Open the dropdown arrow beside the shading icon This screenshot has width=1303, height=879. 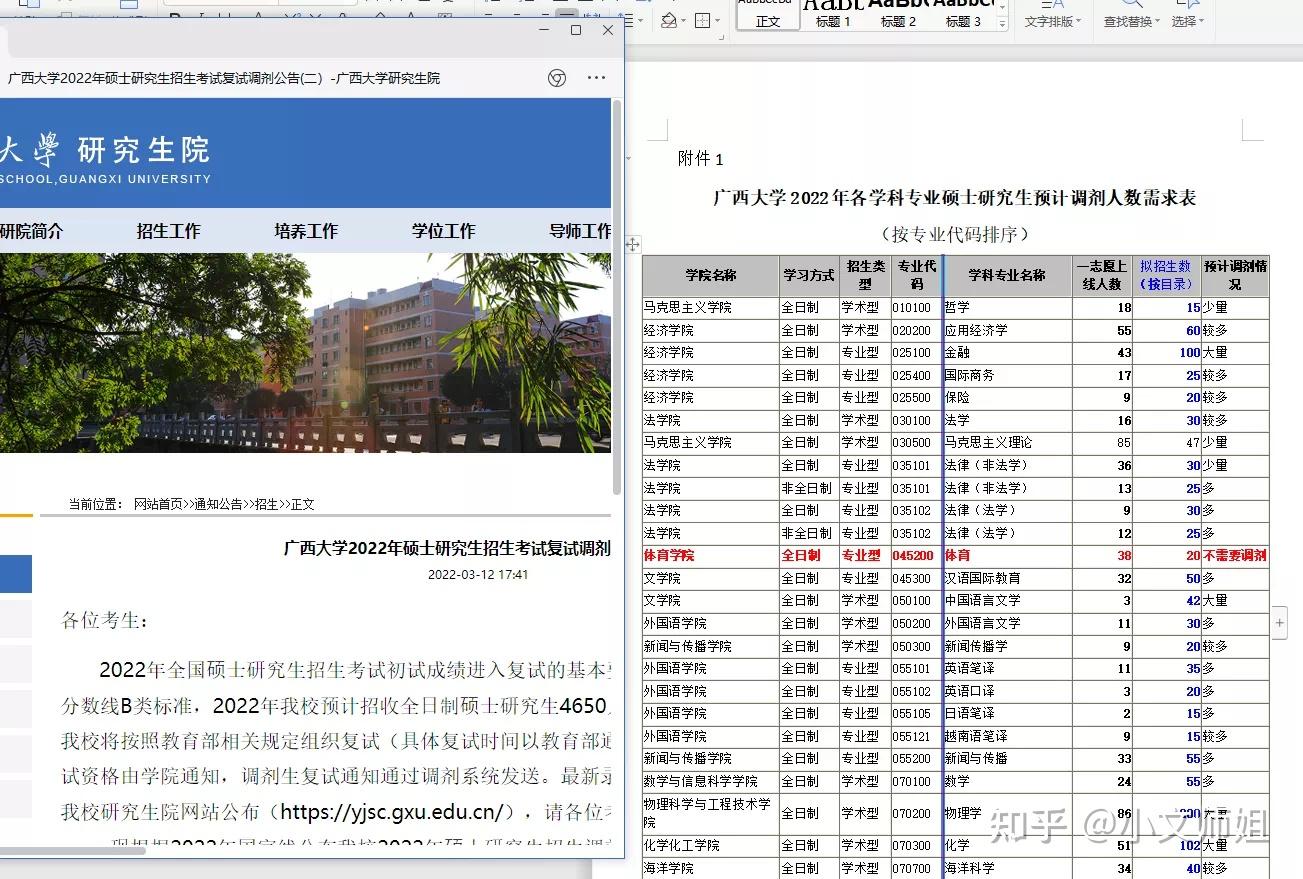tap(683, 21)
